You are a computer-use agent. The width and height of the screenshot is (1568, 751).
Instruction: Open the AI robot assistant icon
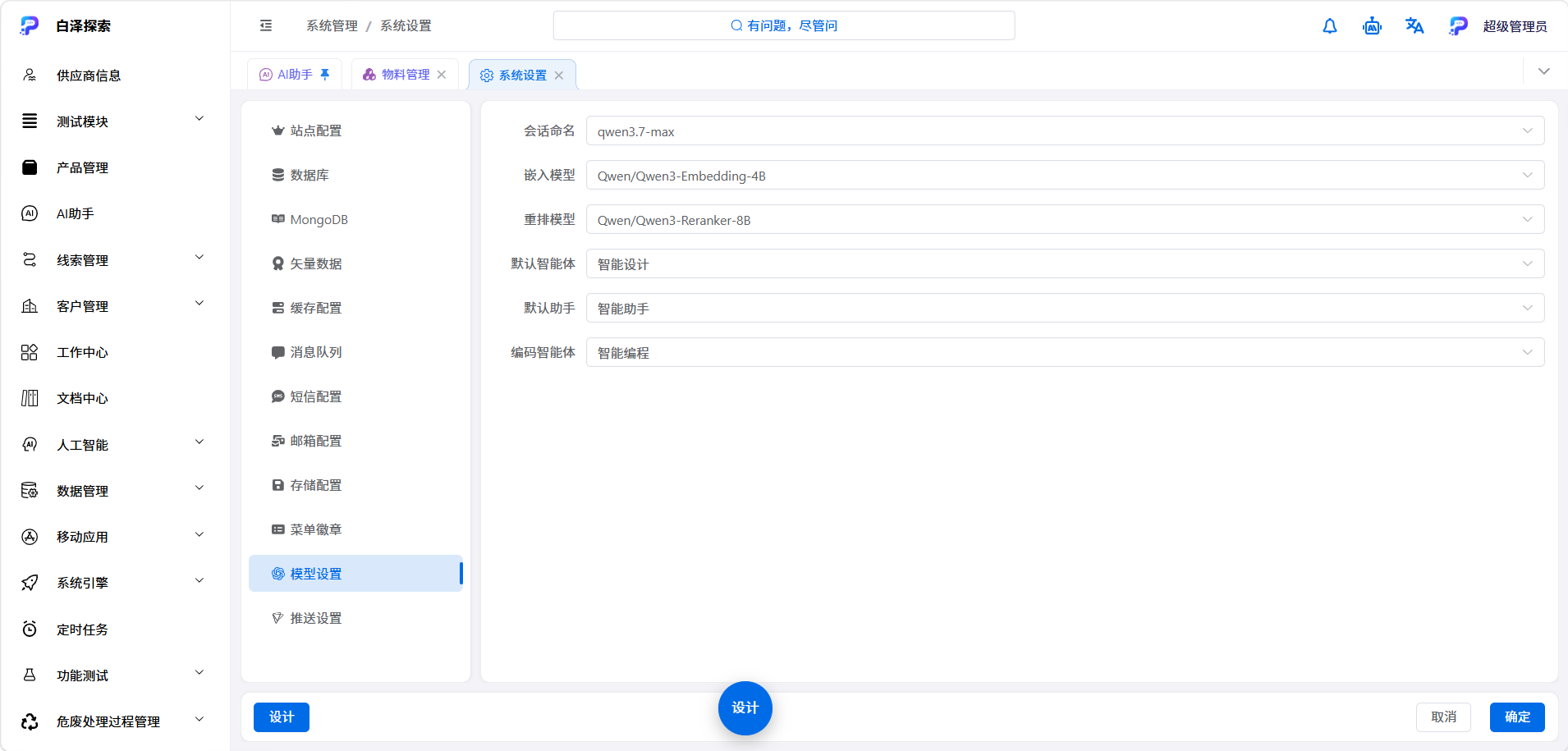click(x=1372, y=26)
